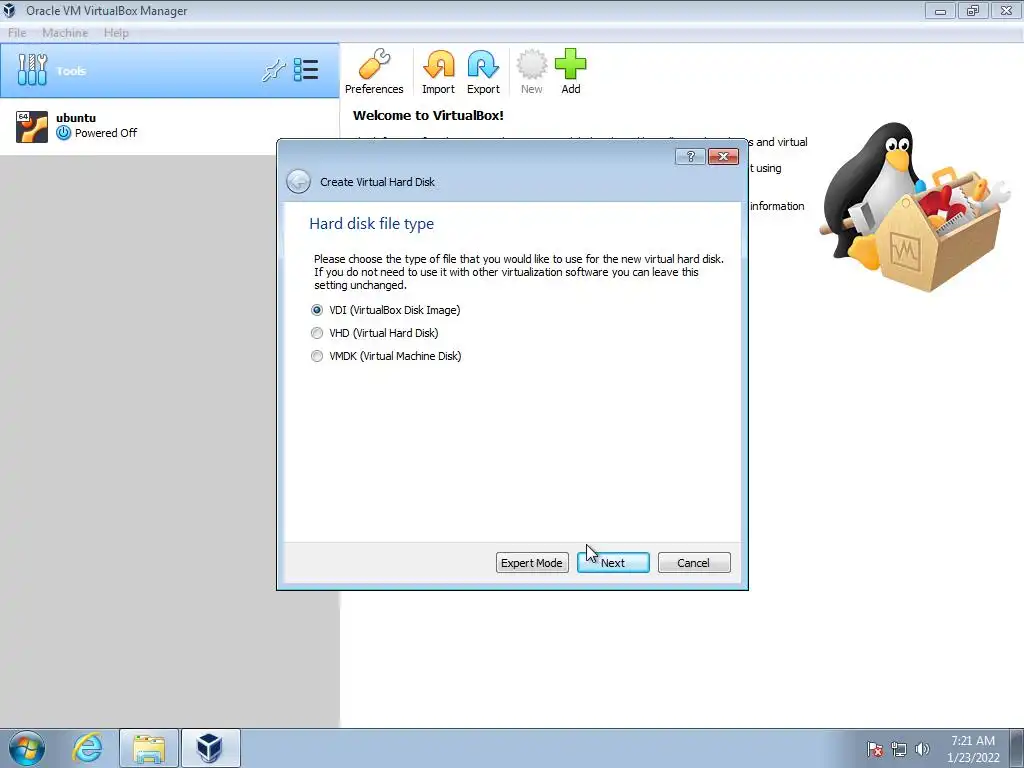Click the Hard disk file type heading

click(372, 224)
